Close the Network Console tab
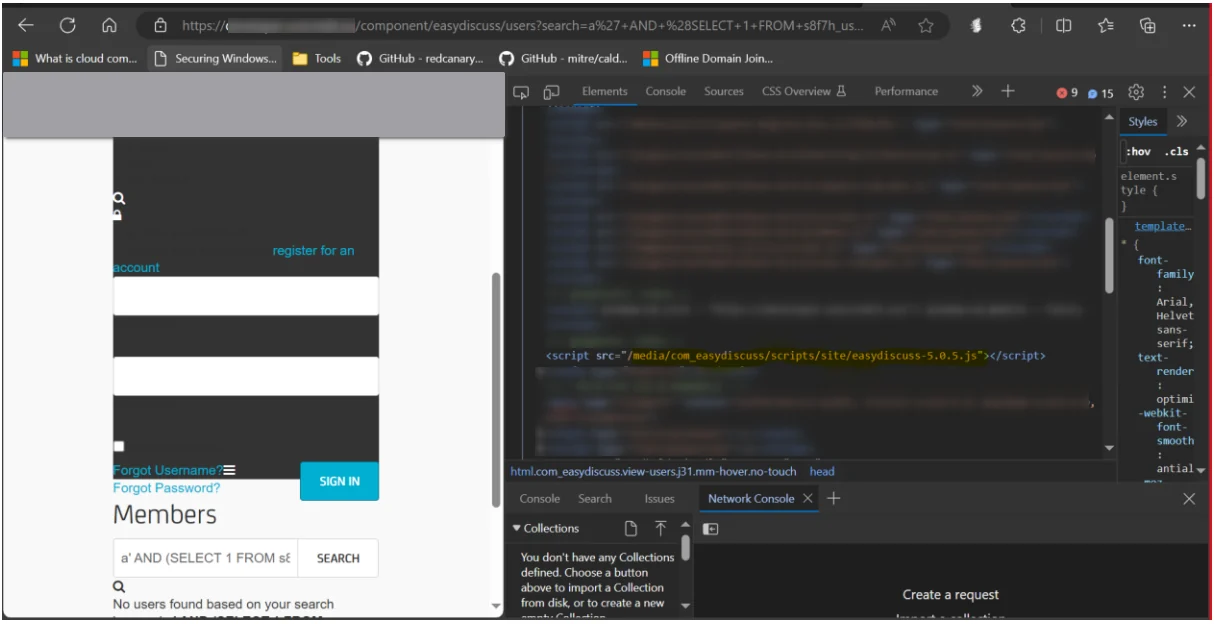Viewport: 1214px width, 624px height. tap(808, 498)
